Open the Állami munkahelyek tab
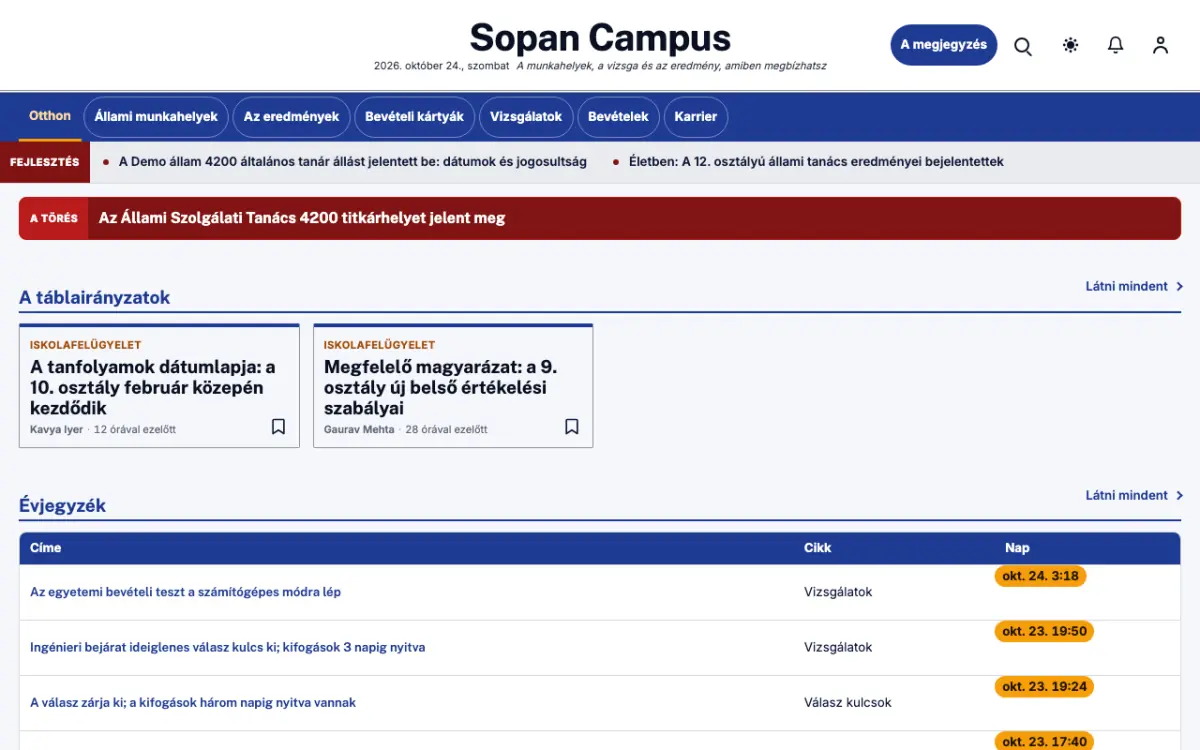 click(156, 117)
